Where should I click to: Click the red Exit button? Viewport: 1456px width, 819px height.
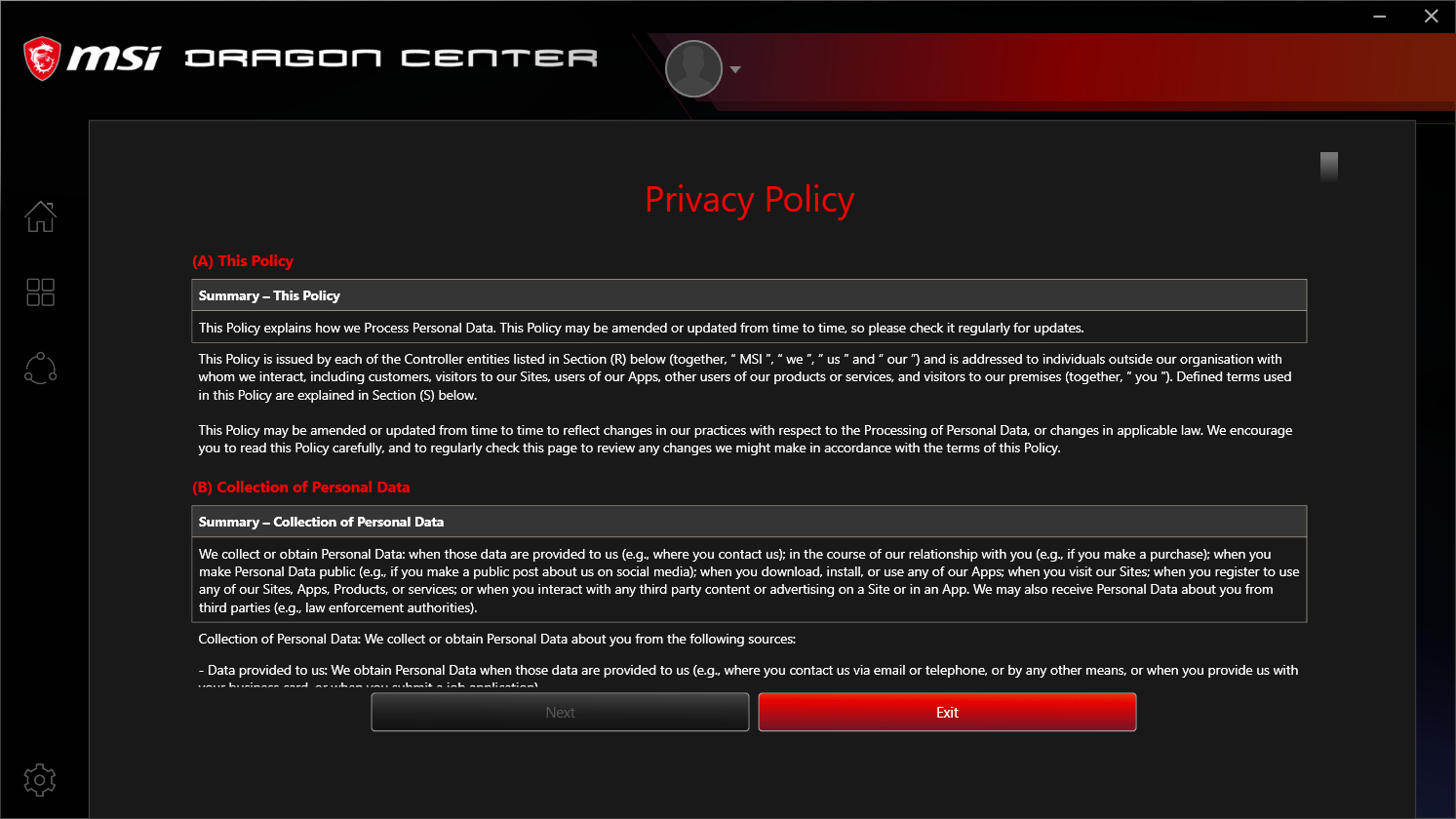pos(947,712)
